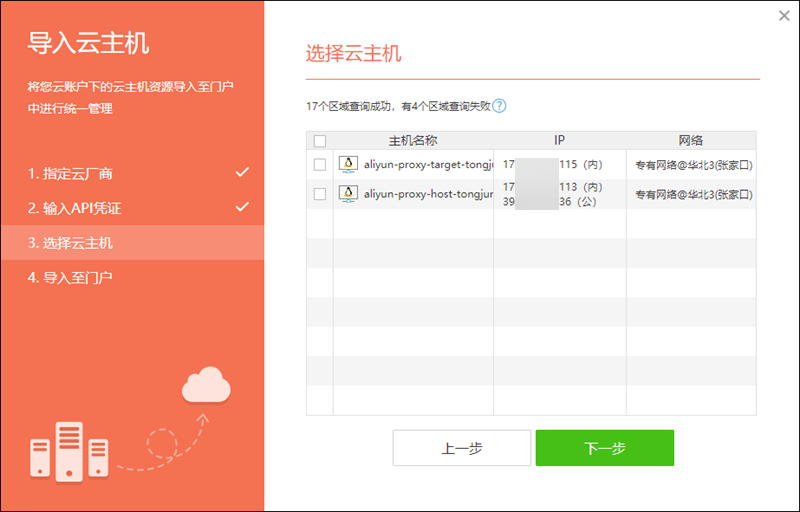Image resolution: width=800 pixels, height=512 pixels.
Task: Click the server rack illustration
Action: click(69, 453)
